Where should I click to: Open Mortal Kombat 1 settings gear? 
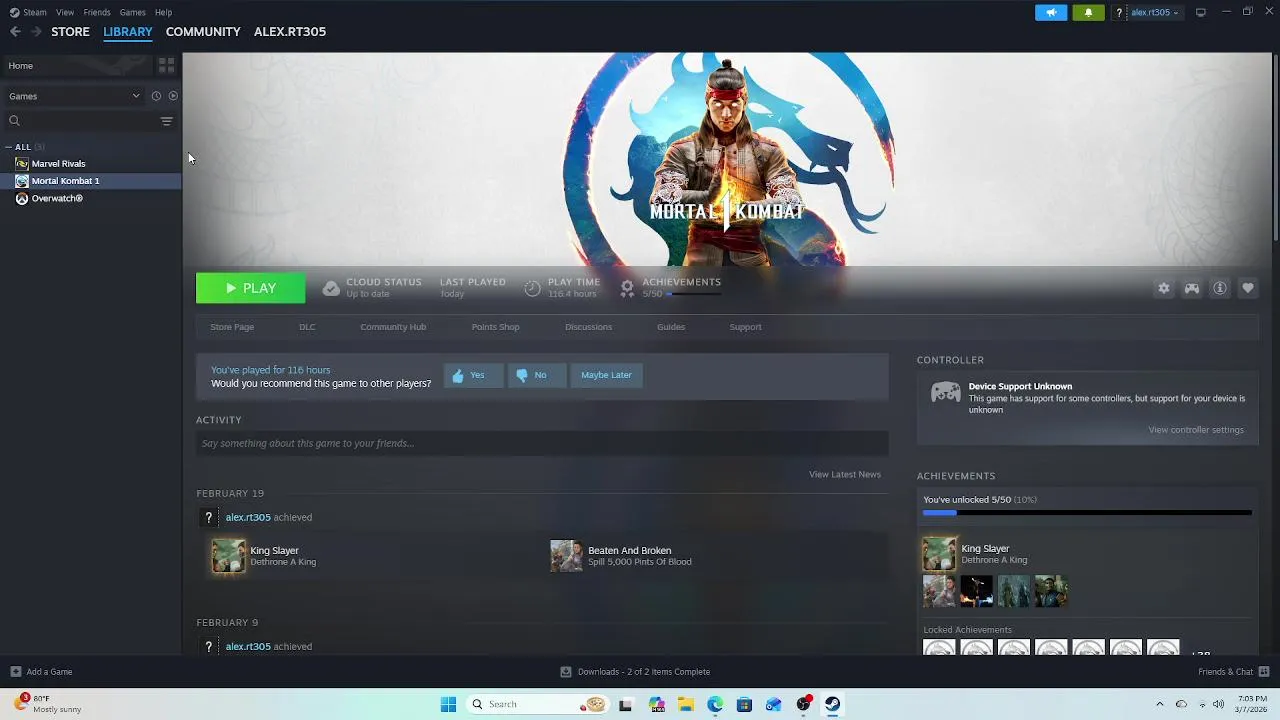[1164, 288]
